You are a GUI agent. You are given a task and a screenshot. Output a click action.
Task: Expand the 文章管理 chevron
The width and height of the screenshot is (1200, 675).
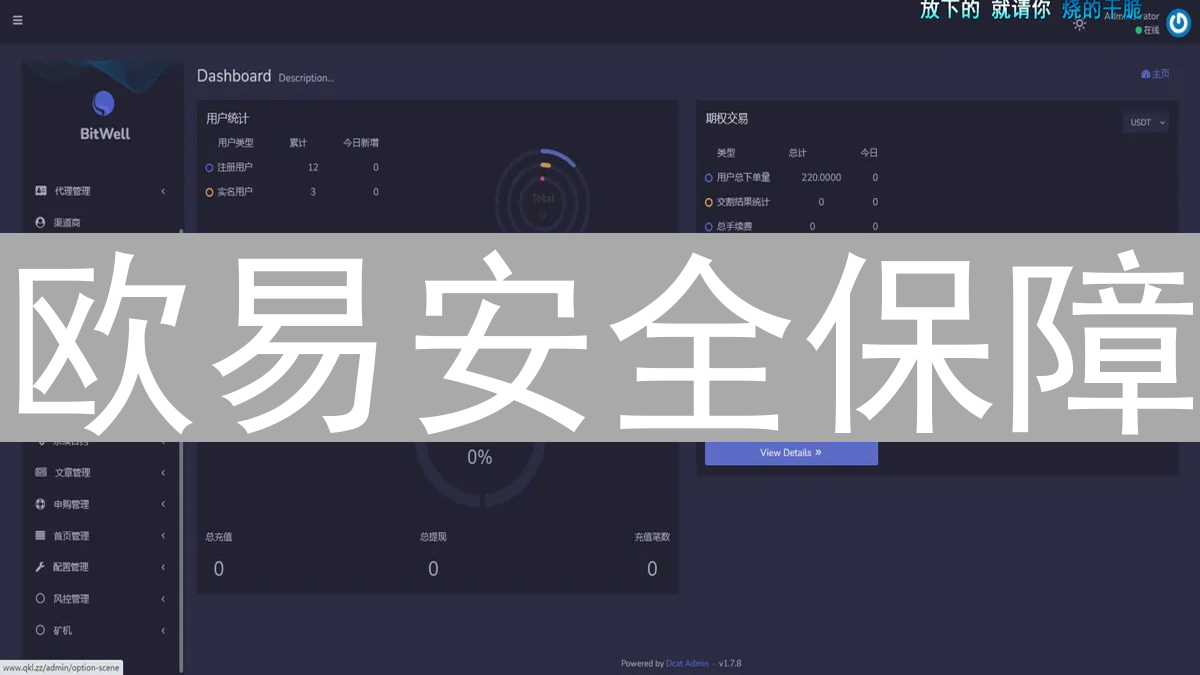click(x=163, y=473)
